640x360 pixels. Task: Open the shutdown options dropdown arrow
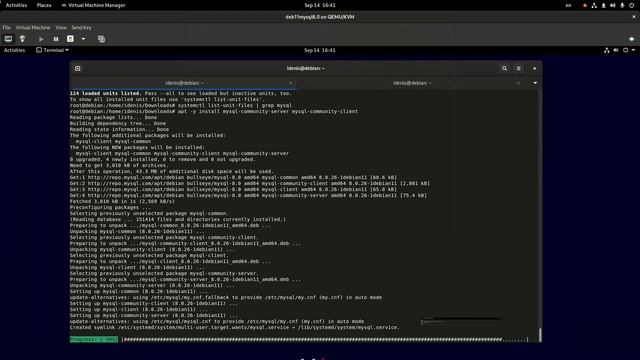click(83, 39)
